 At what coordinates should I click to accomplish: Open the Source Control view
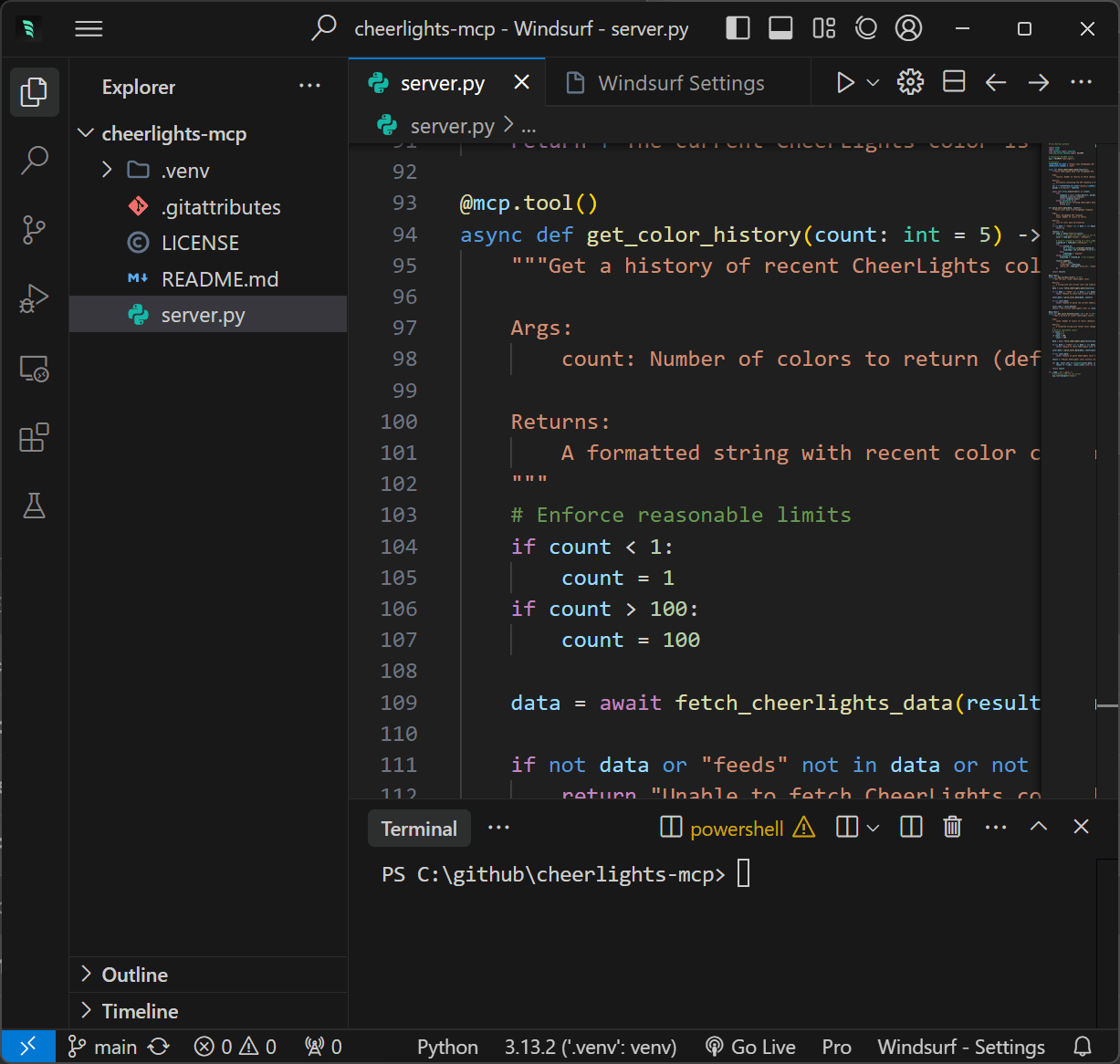pos(35,229)
